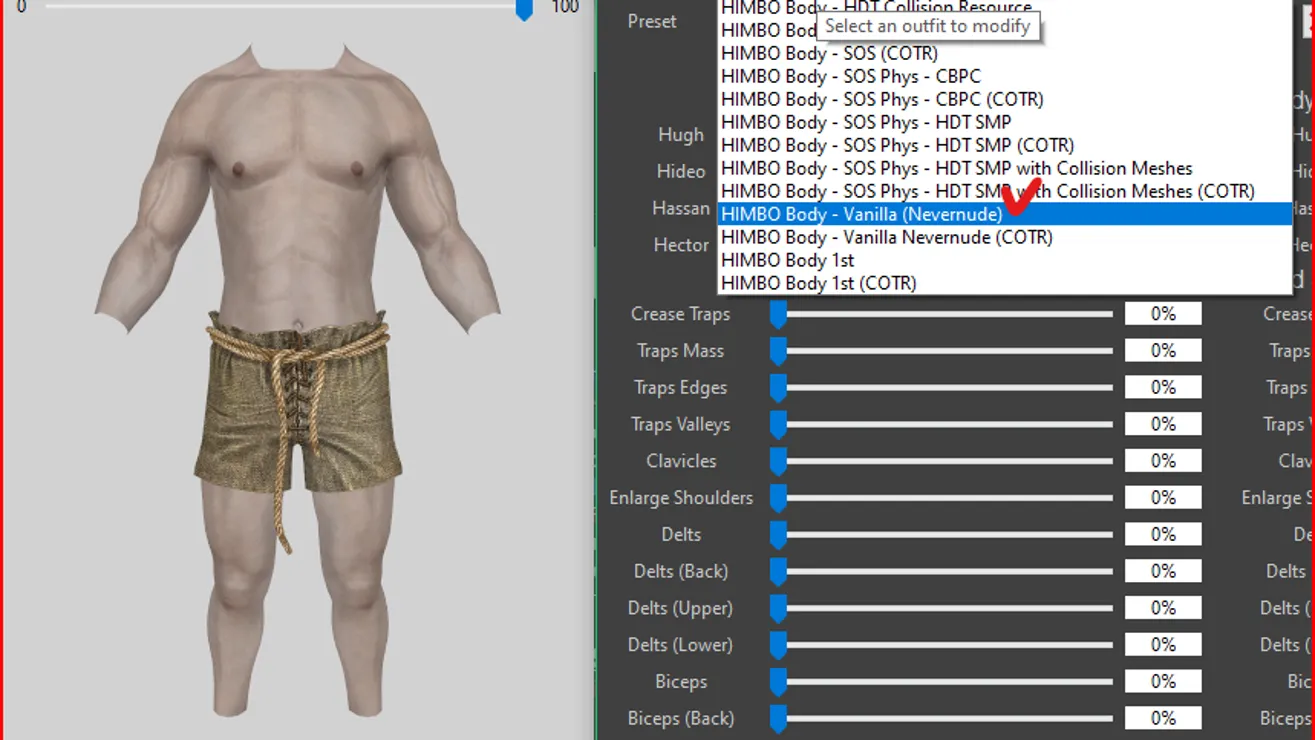1315x740 pixels.
Task: Focus the Delts (Upper) percentage box
Action: point(1162,608)
